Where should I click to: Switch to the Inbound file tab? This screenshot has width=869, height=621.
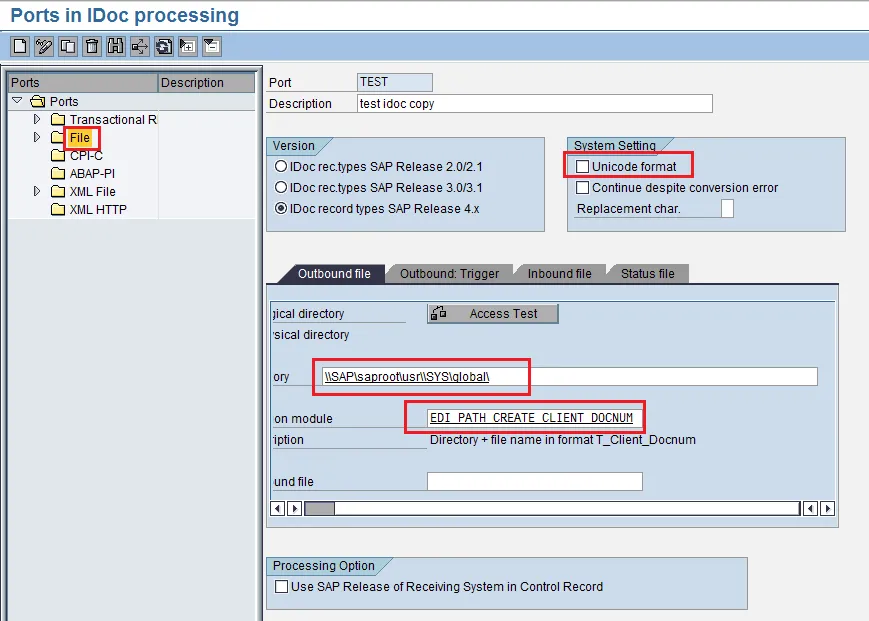[x=559, y=274]
